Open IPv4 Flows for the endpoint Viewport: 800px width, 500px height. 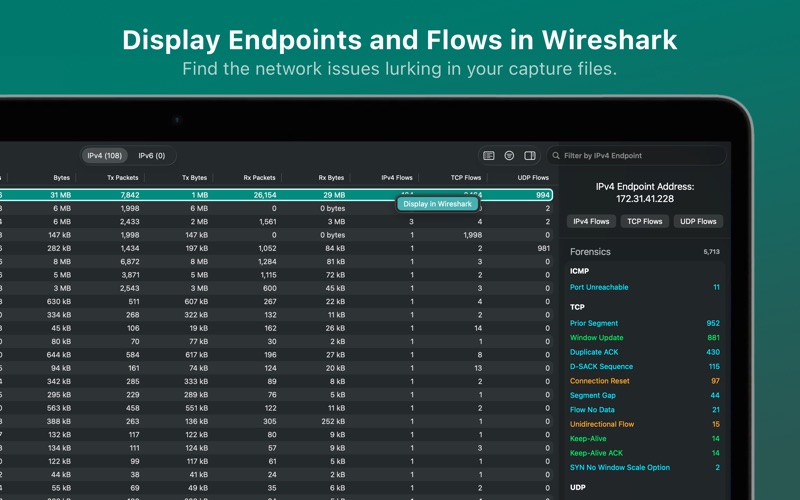pyautogui.click(x=591, y=221)
